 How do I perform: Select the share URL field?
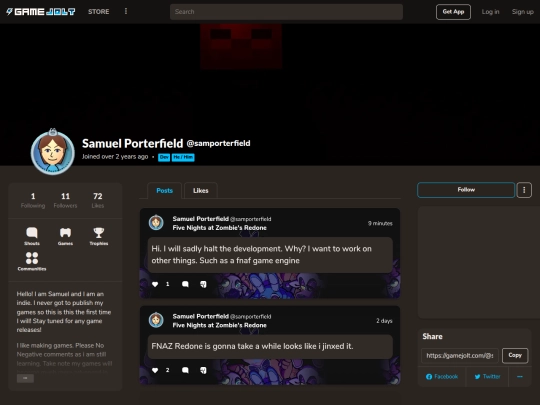(460, 355)
